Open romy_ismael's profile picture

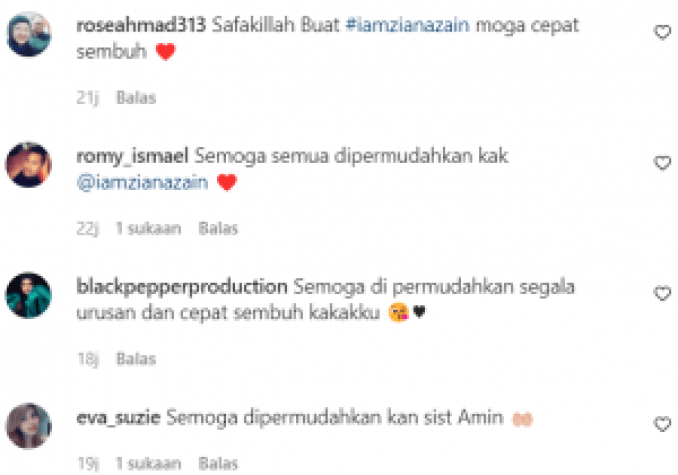click(x=29, y=165)
